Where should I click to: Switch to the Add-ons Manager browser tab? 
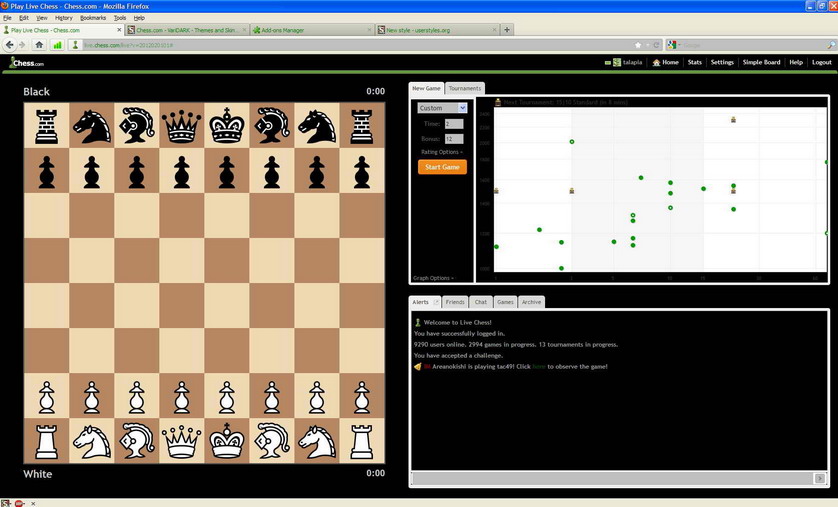click(312, 30)
